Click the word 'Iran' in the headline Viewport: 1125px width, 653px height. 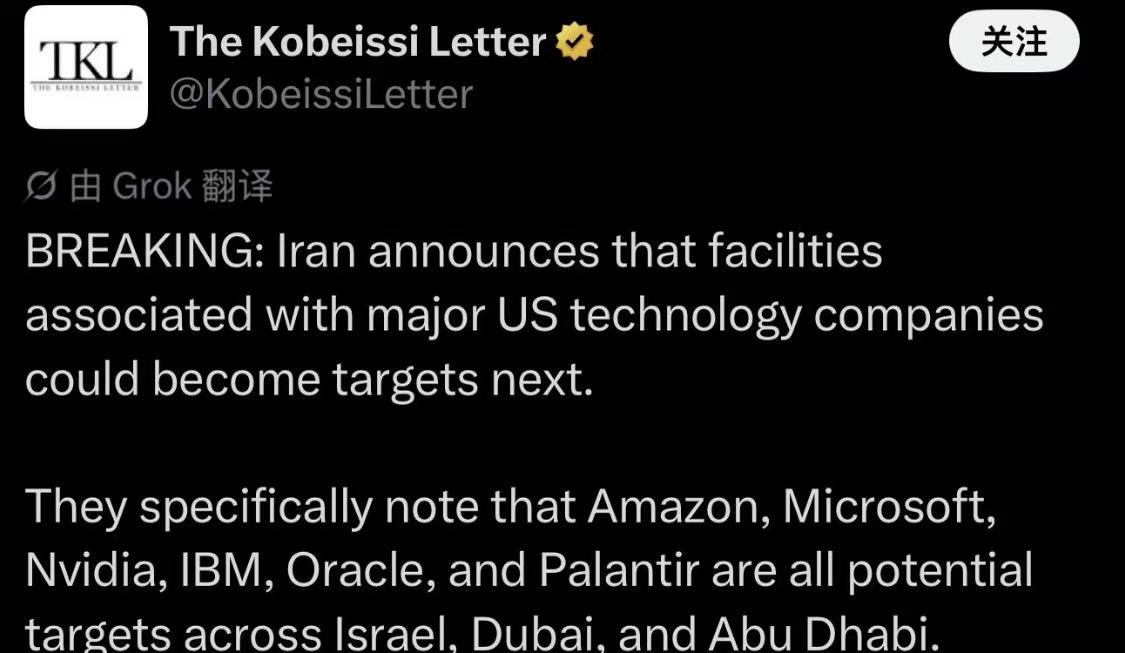(315, 252)
